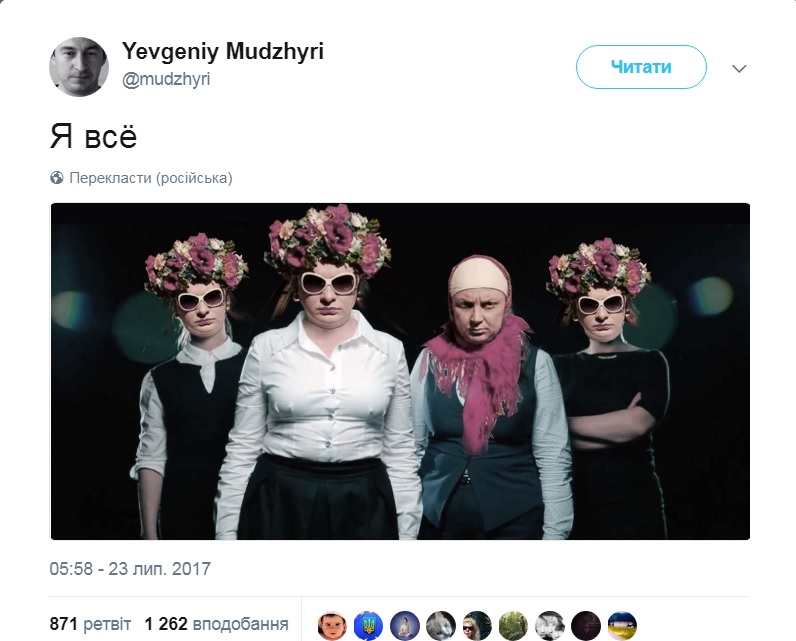Open the third liker avatar with blue background
796x641 pixels.
[405, 626]
